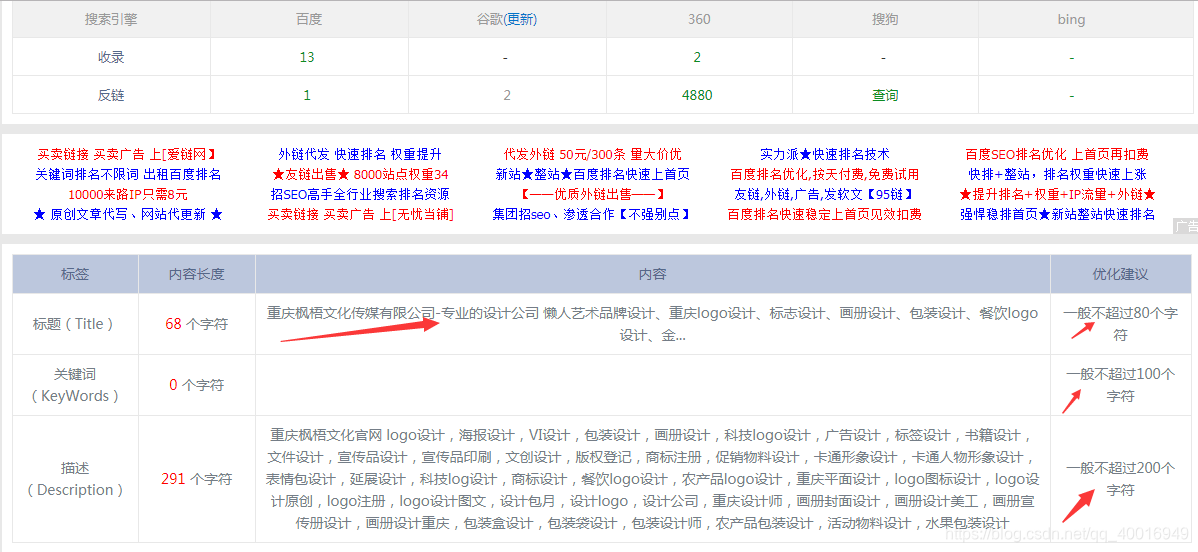Select the 优化建议 column header
This screenshot has height=552, width=1198.
[1120, 274]
